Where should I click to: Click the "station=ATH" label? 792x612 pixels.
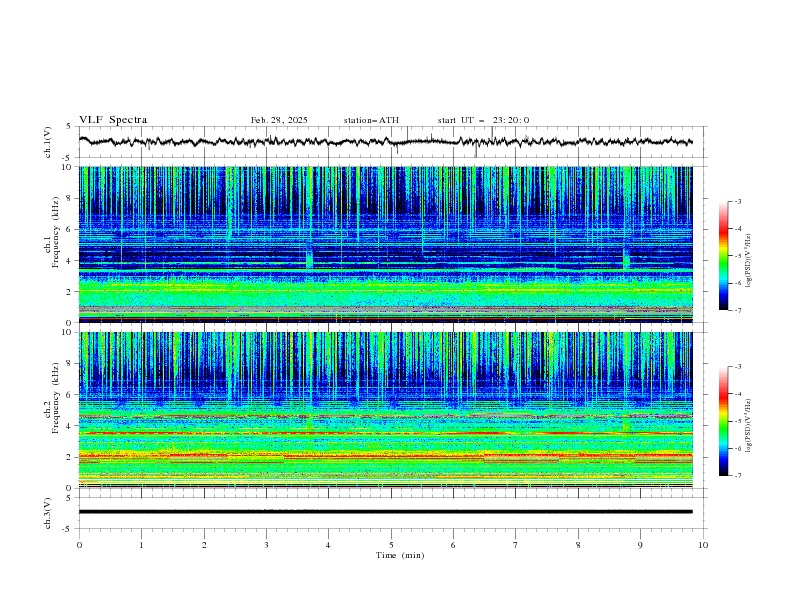pyautogui.click(x=371, y=120)
